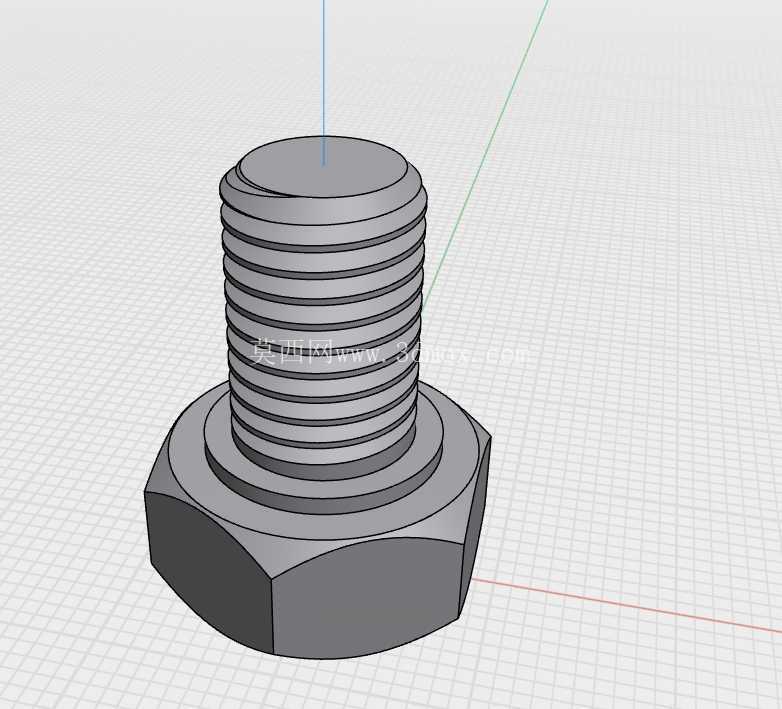Viewport: 782px width, 709px height.
Task: Click the red axis line
Action: pos(626,606)
